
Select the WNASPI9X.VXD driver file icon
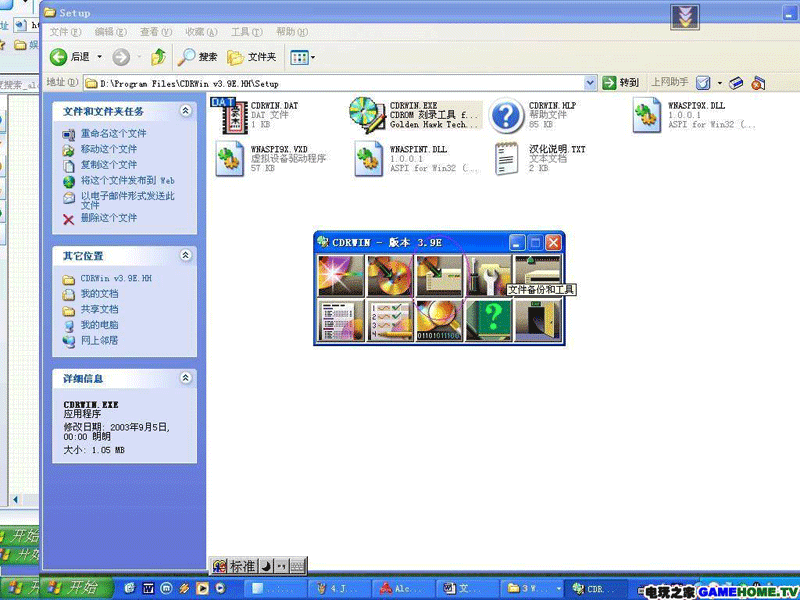tap(230, 159)
